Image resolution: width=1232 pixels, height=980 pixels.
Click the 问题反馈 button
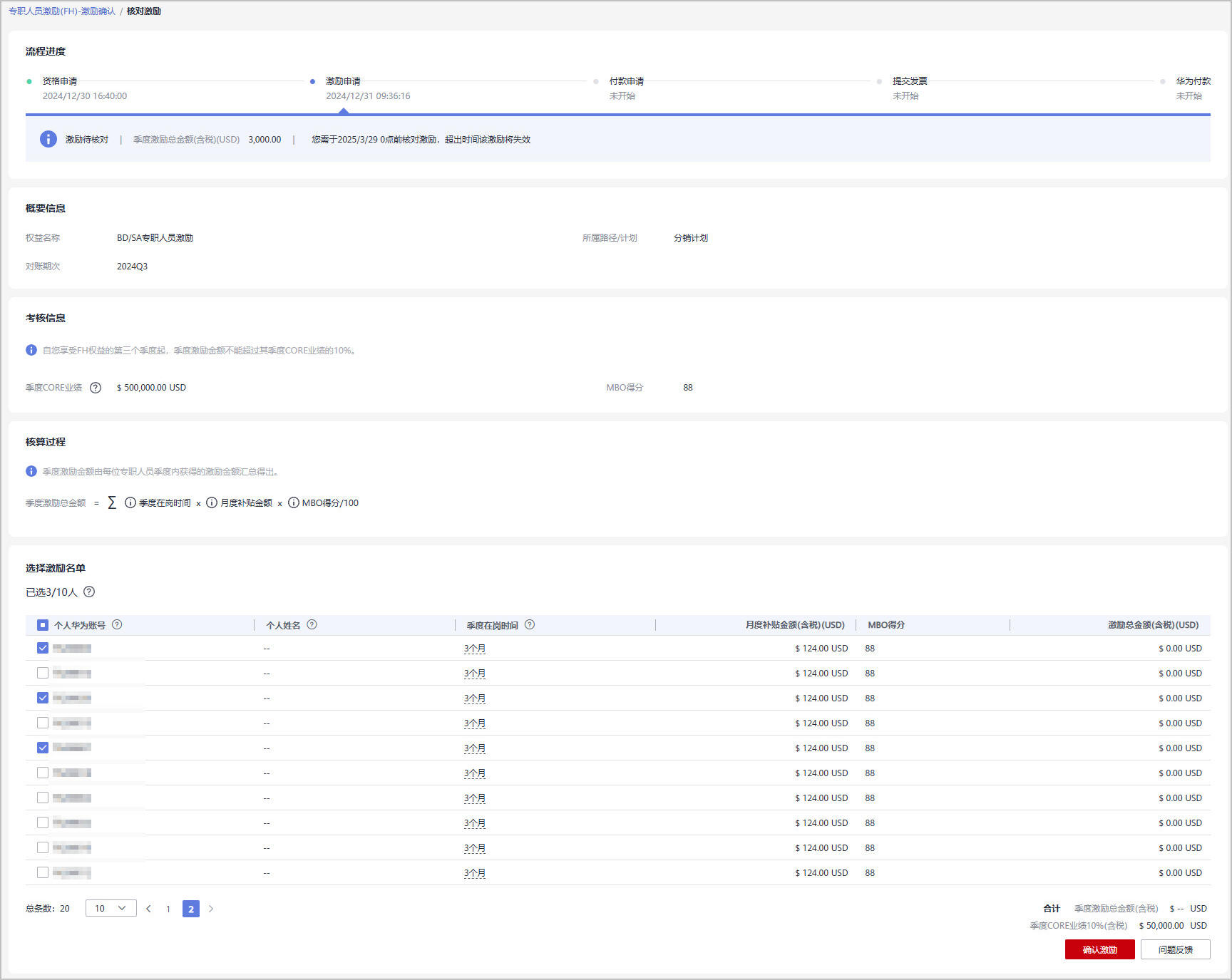pyautogui.click(x=1175, y=949)
